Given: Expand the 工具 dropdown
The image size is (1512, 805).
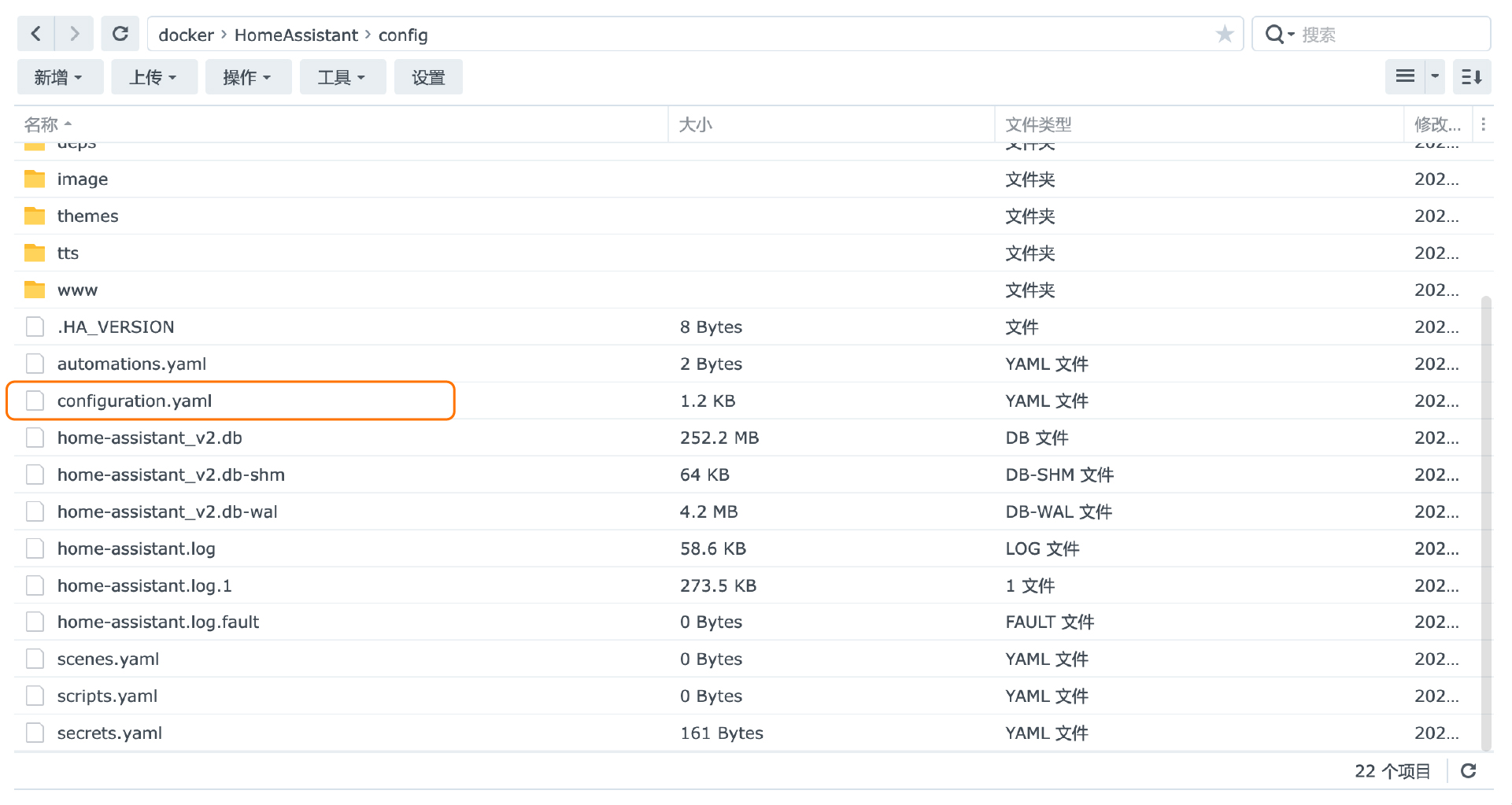Looking at the screenshot, I should point(342,76).
